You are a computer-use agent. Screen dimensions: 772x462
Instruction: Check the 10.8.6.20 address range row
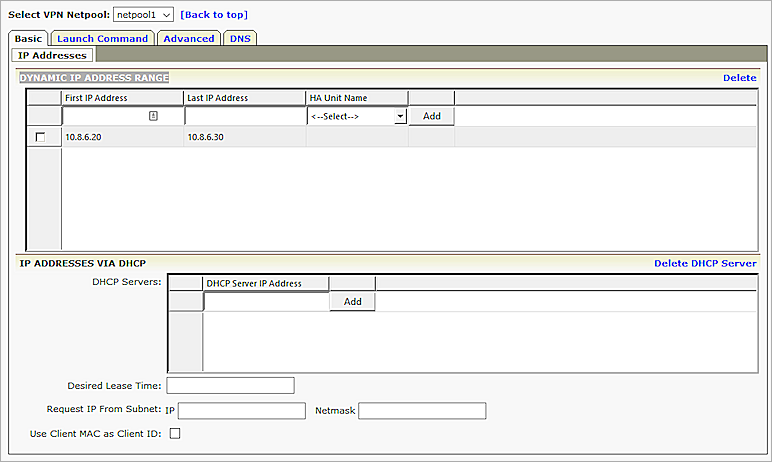(40, 137)
